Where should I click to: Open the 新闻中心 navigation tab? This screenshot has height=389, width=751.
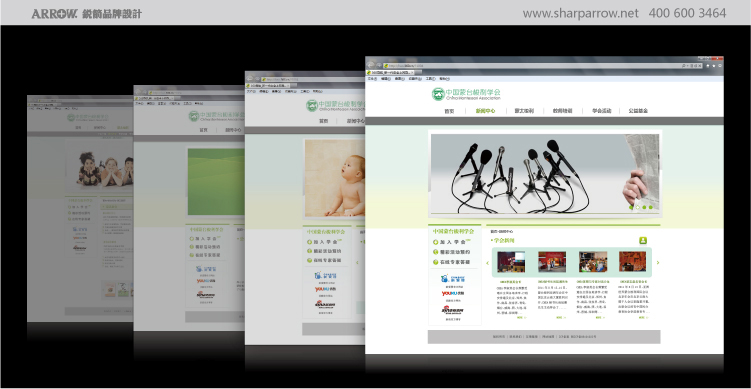[485, 111]
